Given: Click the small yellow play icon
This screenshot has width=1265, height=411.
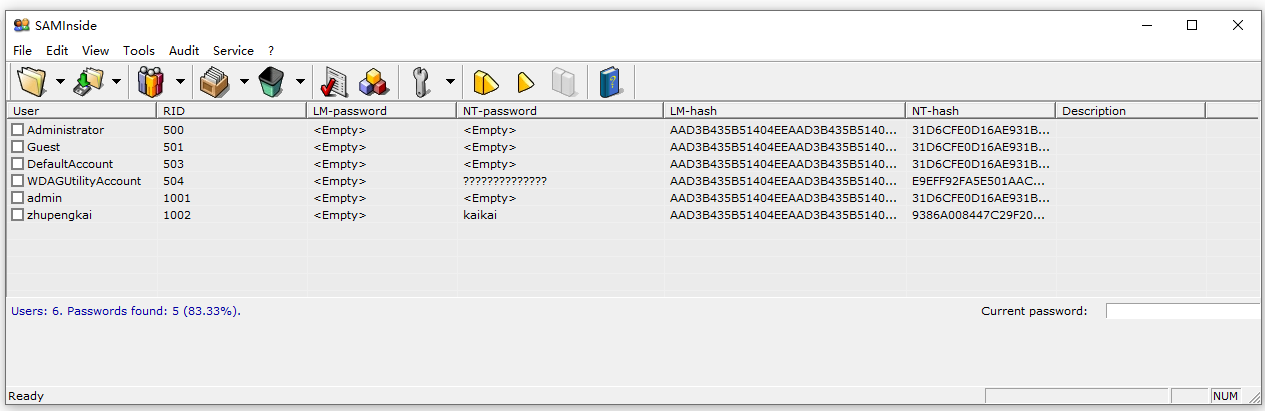Looking at the screenshot, I should tap(525, 81).
